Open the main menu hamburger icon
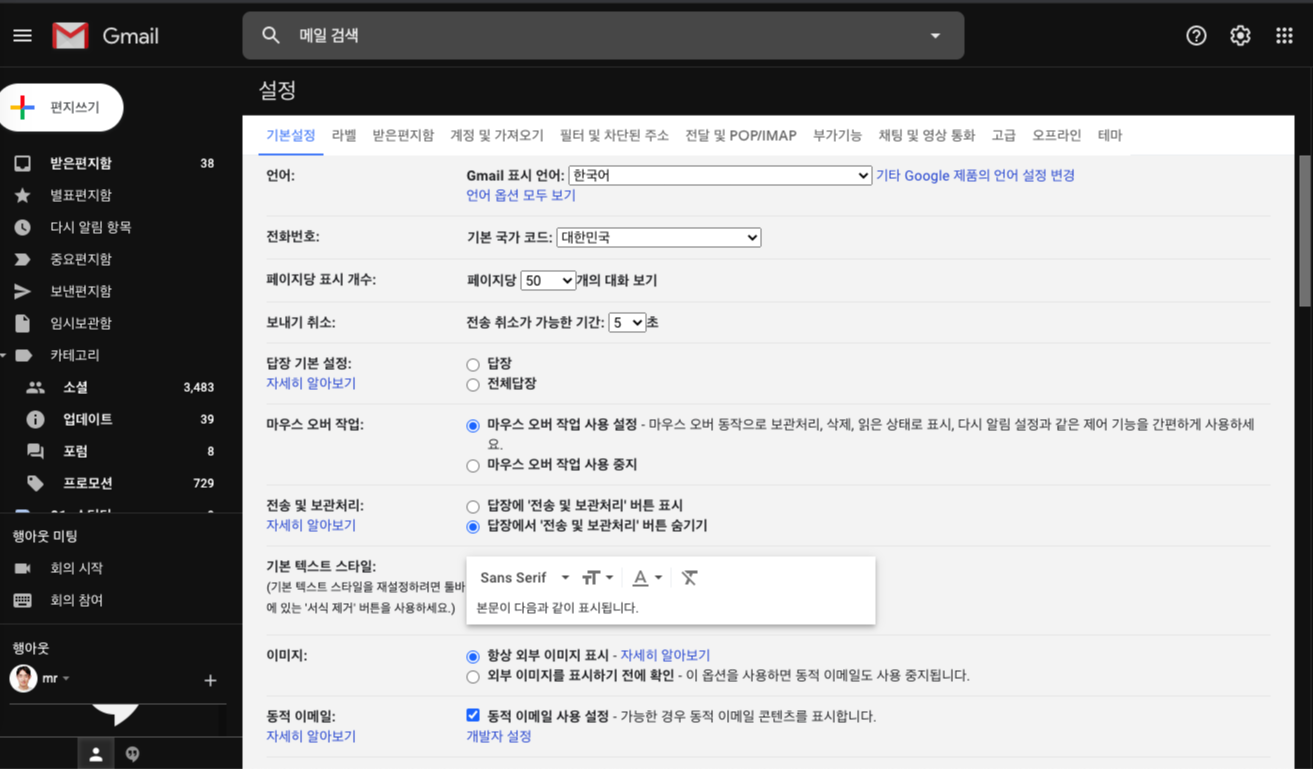Viewport: 1313px width, 769px height. click(x=22, y=36)
